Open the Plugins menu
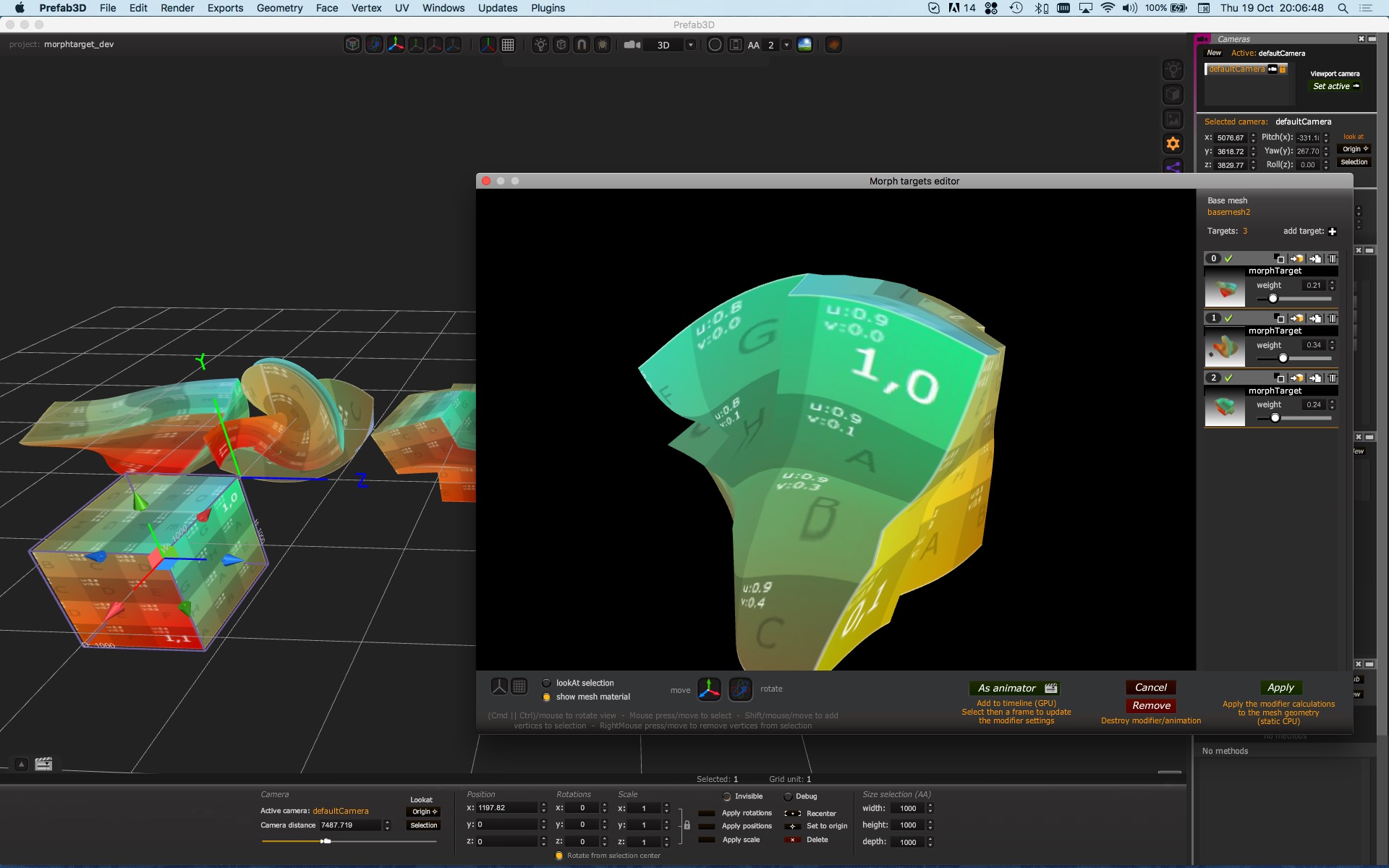 tap(548, 8)
